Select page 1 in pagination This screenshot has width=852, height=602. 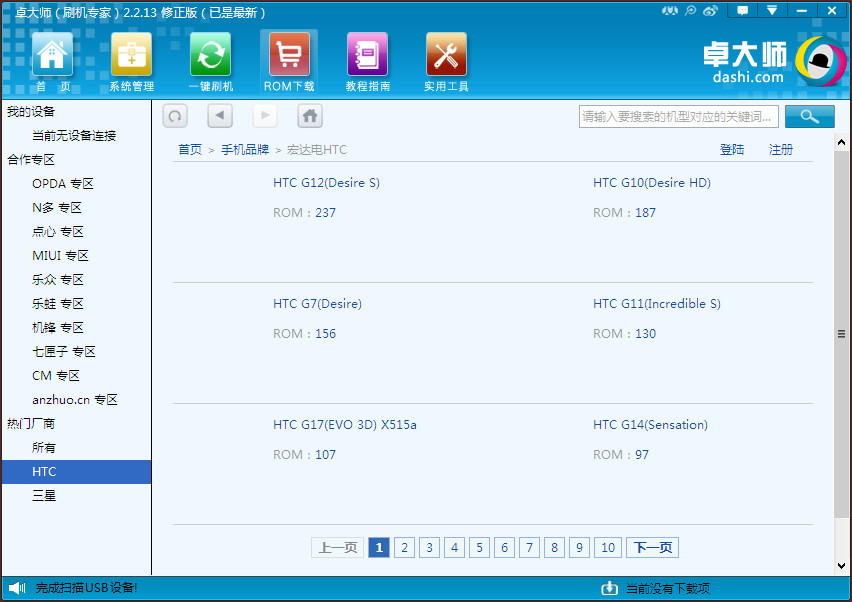379,548
